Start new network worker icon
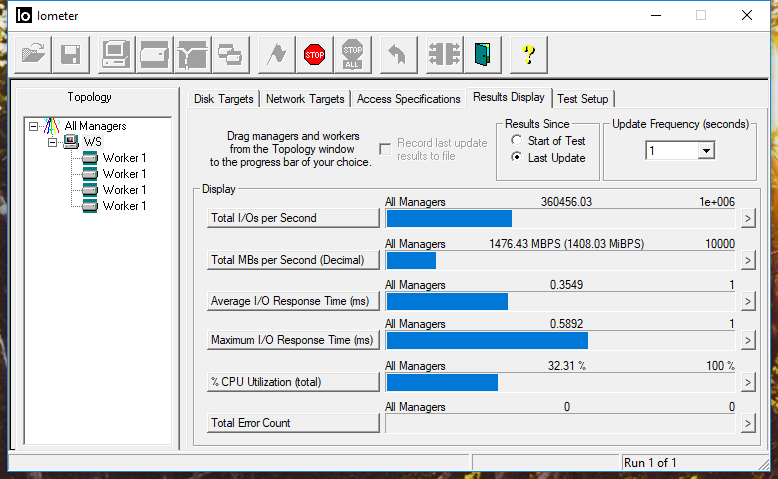This screenshot has width=778, height=479. (x=193, y=55)
